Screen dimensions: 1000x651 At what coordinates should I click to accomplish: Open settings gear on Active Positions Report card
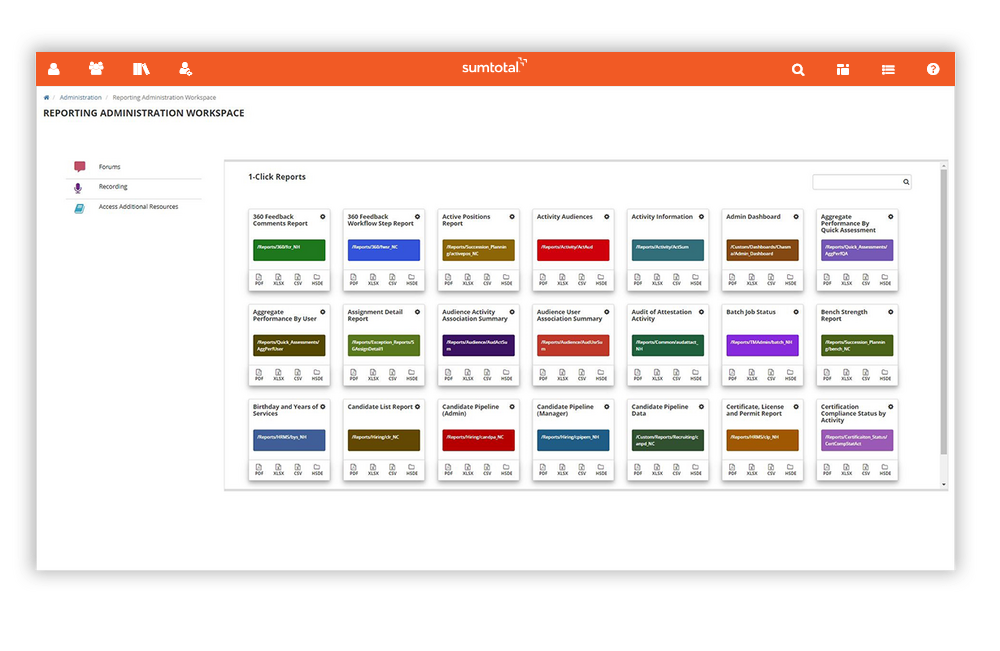512,217
